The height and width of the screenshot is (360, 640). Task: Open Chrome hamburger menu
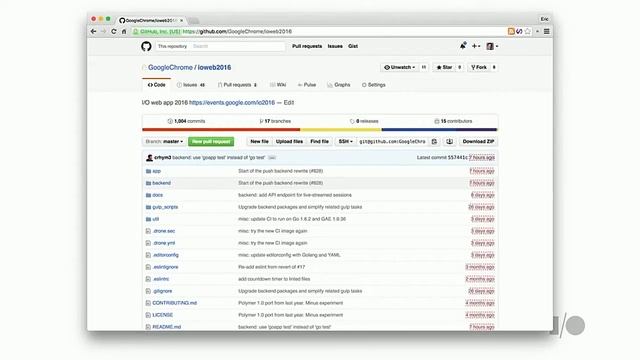(x=547, y=31)
